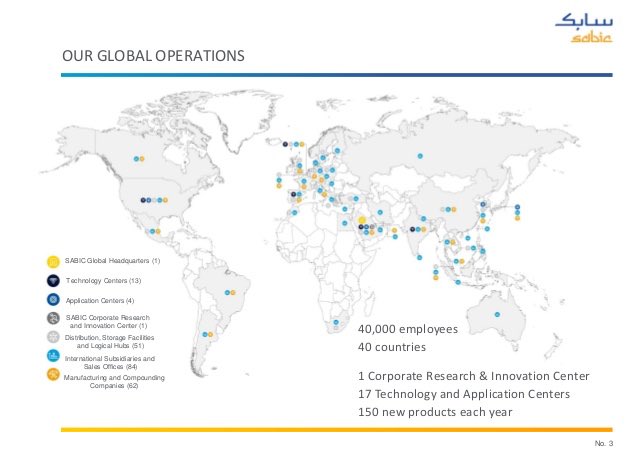Image resolution: width=638 pixels, height=456 pixels.
Task: Click the large yellow headquarters marker in Saudi Arabia
Action: tap(362, 220)
